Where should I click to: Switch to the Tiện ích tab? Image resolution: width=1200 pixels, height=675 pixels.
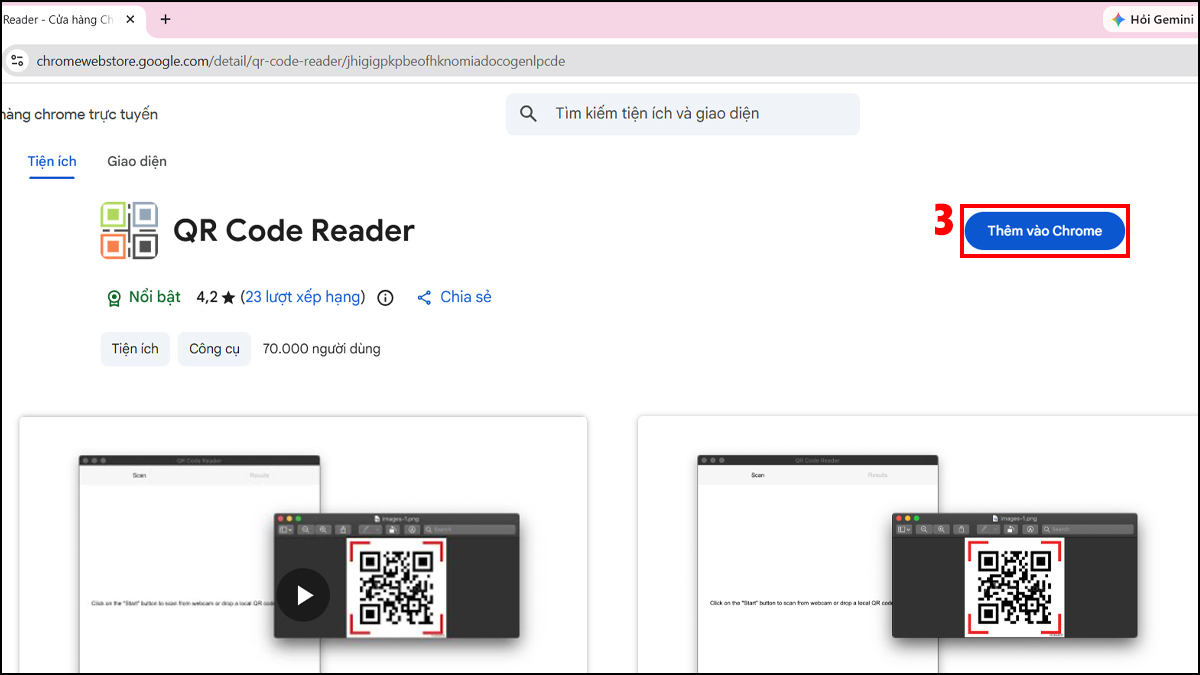click(x=52, y=161)
